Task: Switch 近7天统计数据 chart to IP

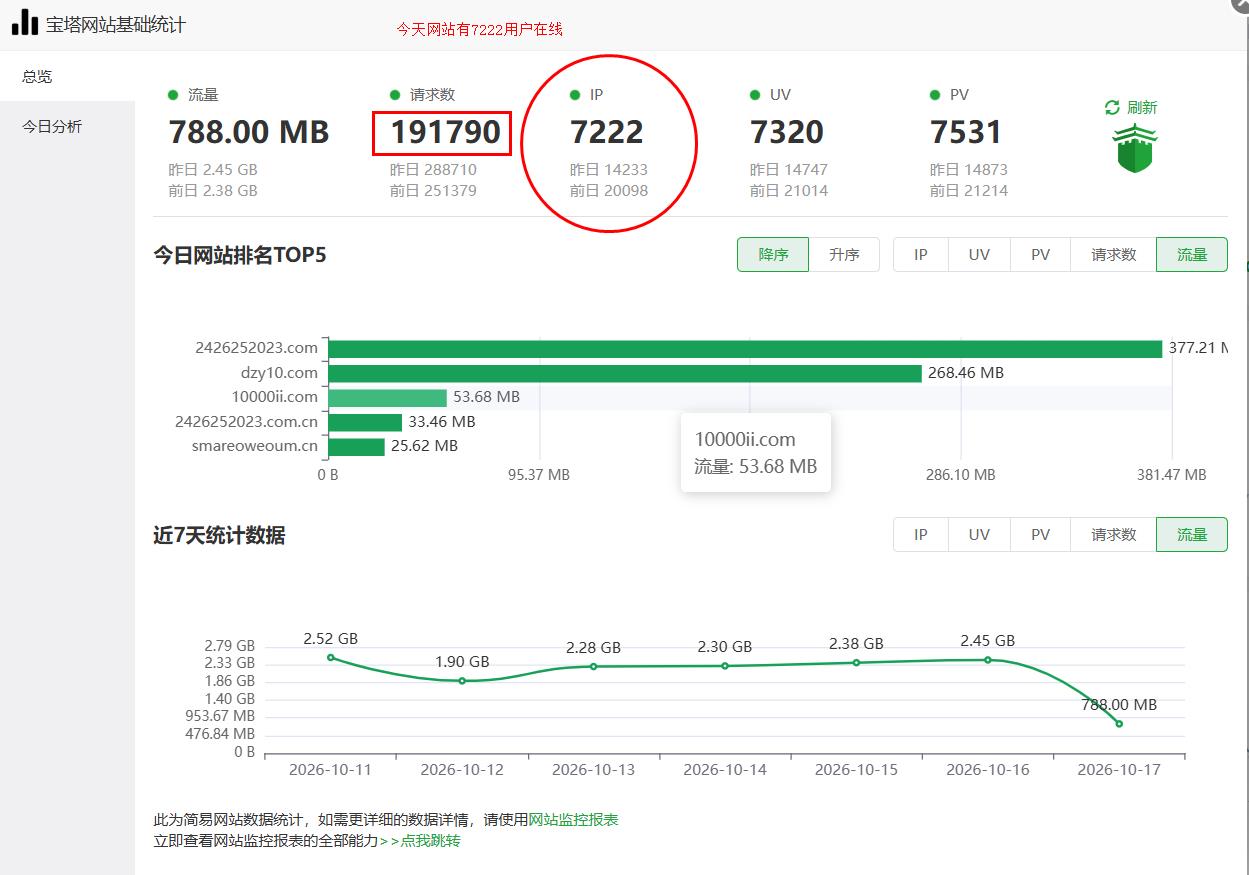Action: coord(921,535)
